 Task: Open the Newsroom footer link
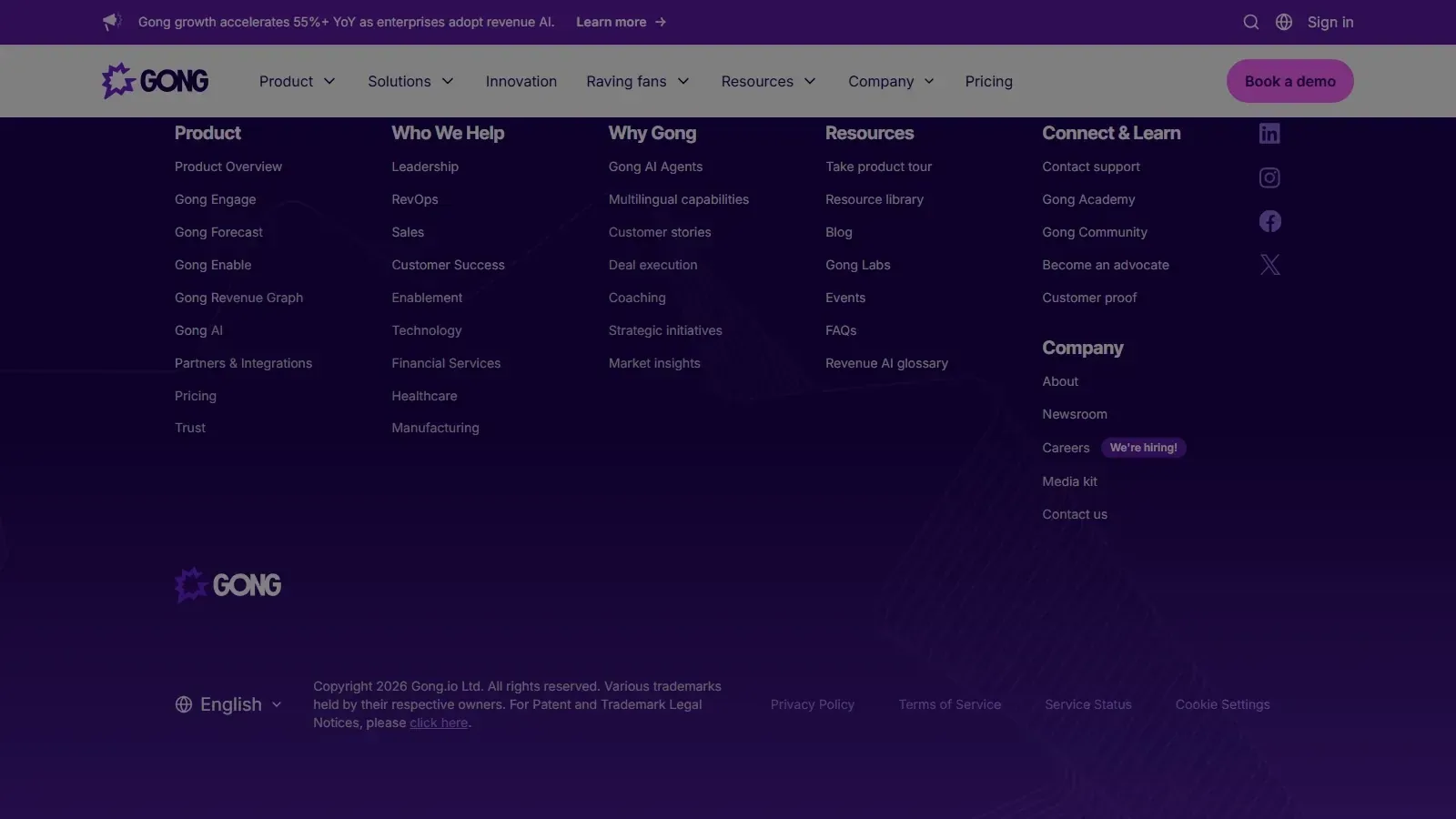click(1075, 414)
